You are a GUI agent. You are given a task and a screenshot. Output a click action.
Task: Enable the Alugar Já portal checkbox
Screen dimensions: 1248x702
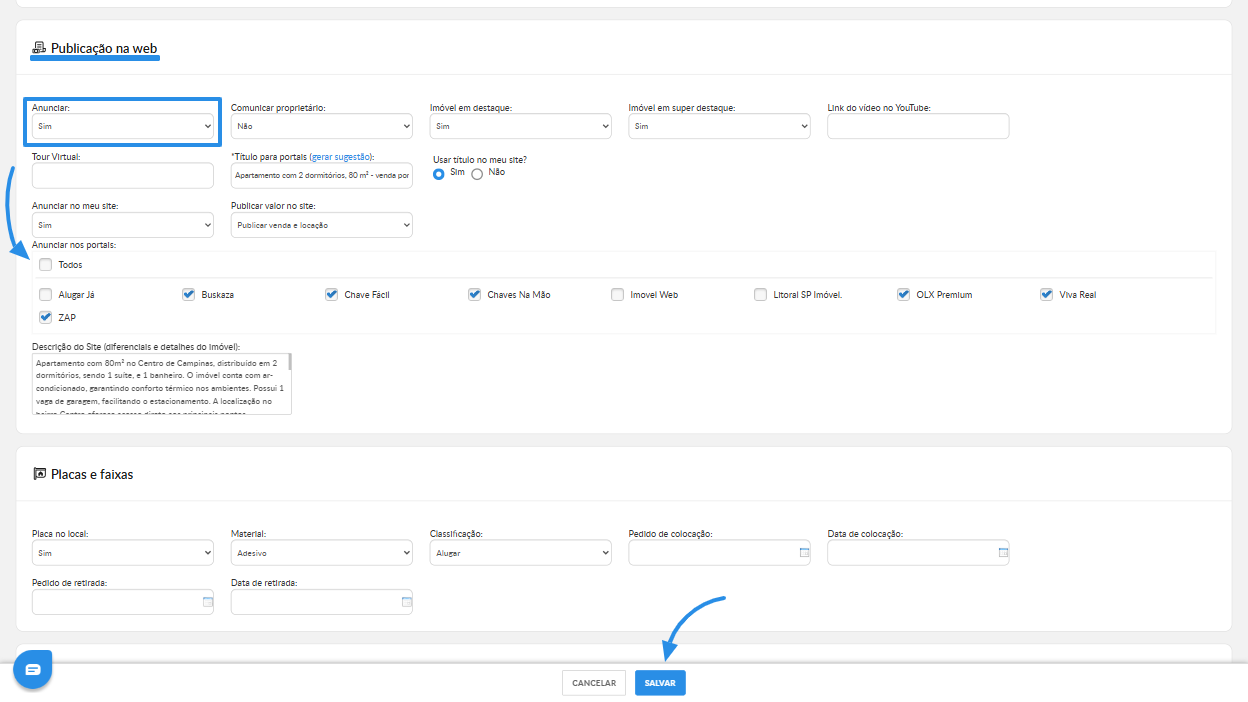[46, 295]
